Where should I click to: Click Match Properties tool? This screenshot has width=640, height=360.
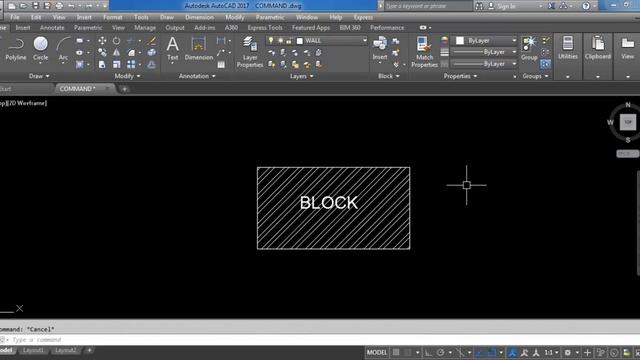tap(424, 52)
